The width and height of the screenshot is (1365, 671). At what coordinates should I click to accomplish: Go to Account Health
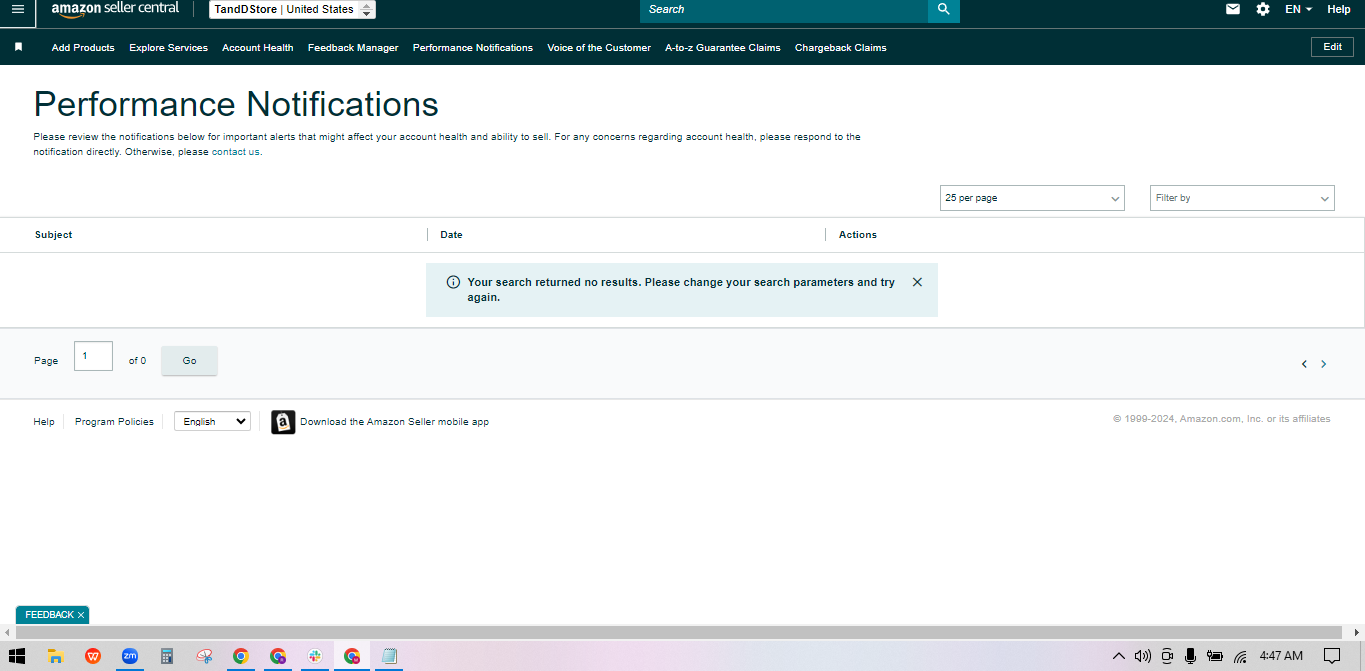click(x=258, y=48)
